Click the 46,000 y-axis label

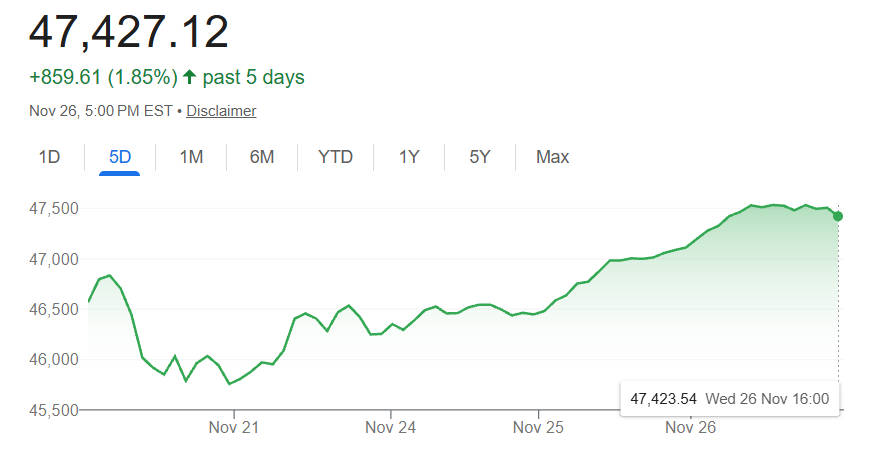54,360
